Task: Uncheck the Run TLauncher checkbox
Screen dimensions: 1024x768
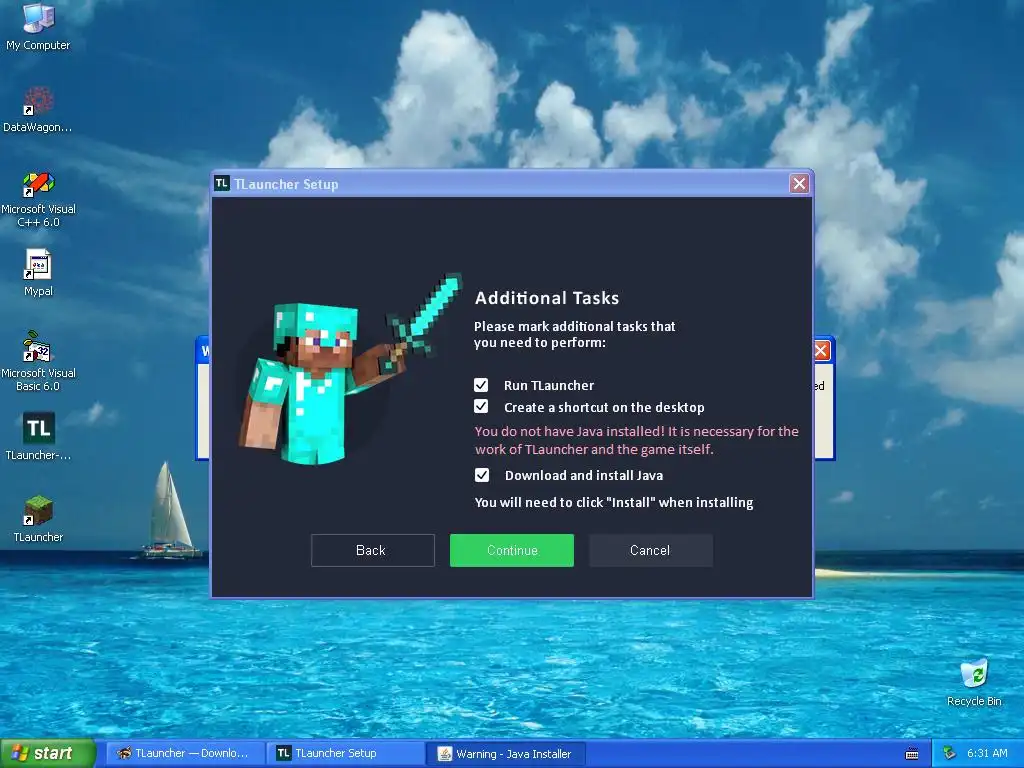Action: pos(481,385)
